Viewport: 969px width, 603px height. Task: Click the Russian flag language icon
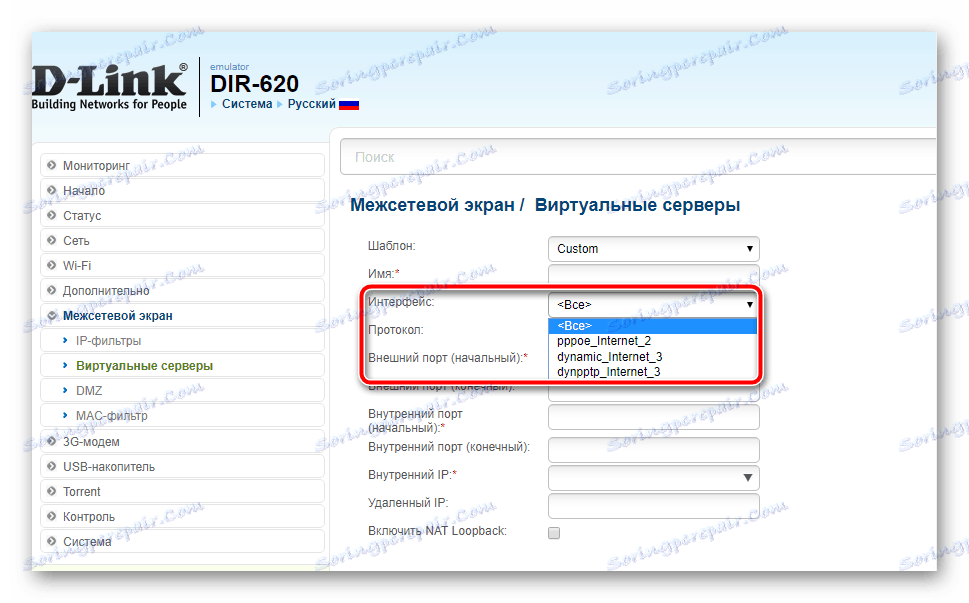pyautogui.click(x=349, y=103)
